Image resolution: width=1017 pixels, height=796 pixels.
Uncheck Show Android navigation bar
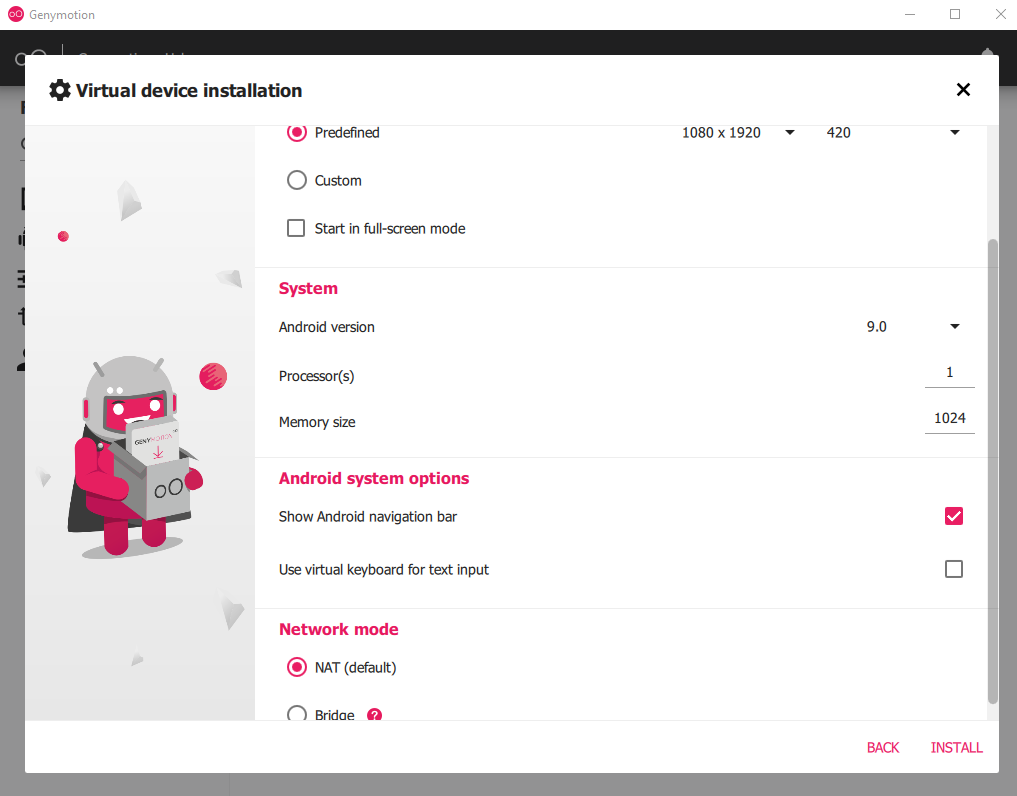pos(953,516)
